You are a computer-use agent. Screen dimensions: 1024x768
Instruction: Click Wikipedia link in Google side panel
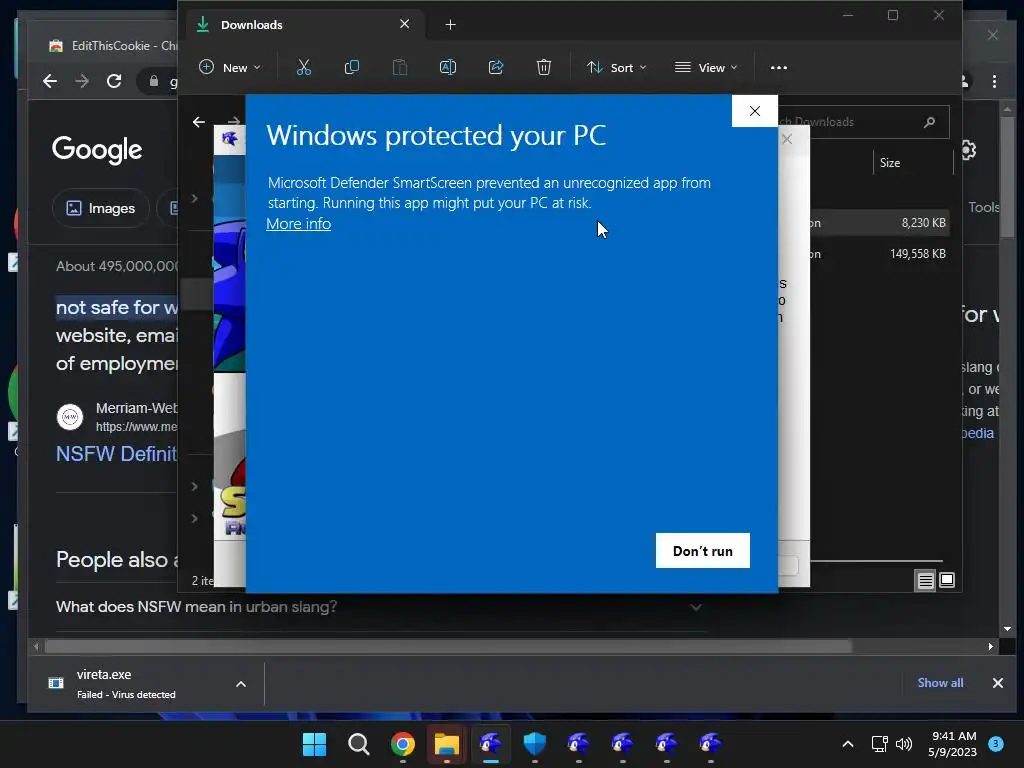coord(978,433)
